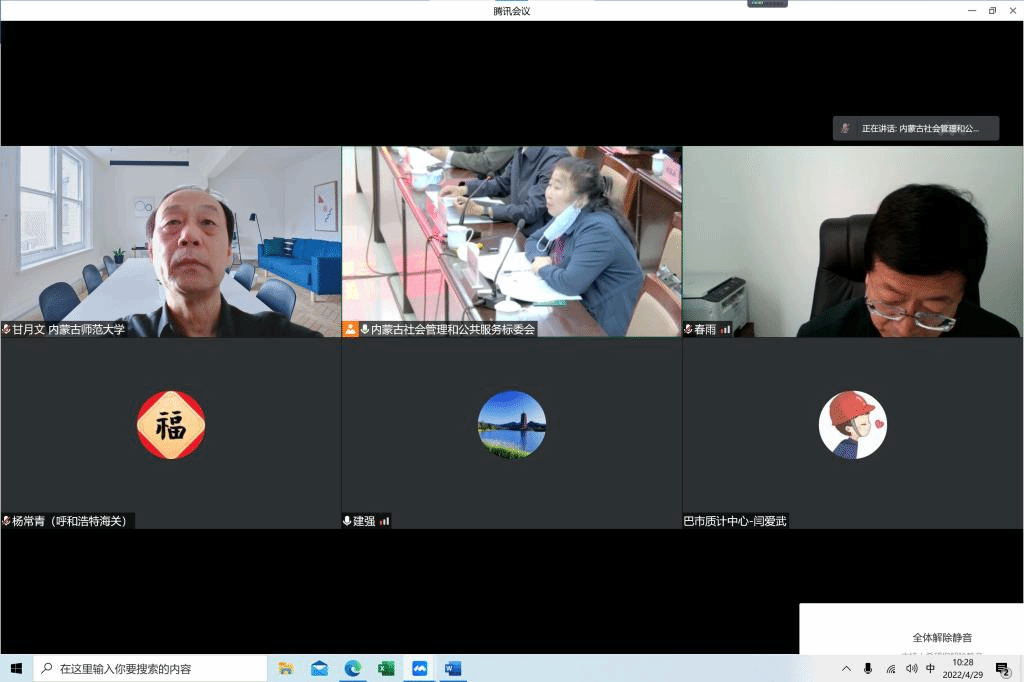The height and width of the screenshot is (682, 1024).
Task: Open the Windows Start menu
Action: tap(16, 668)
